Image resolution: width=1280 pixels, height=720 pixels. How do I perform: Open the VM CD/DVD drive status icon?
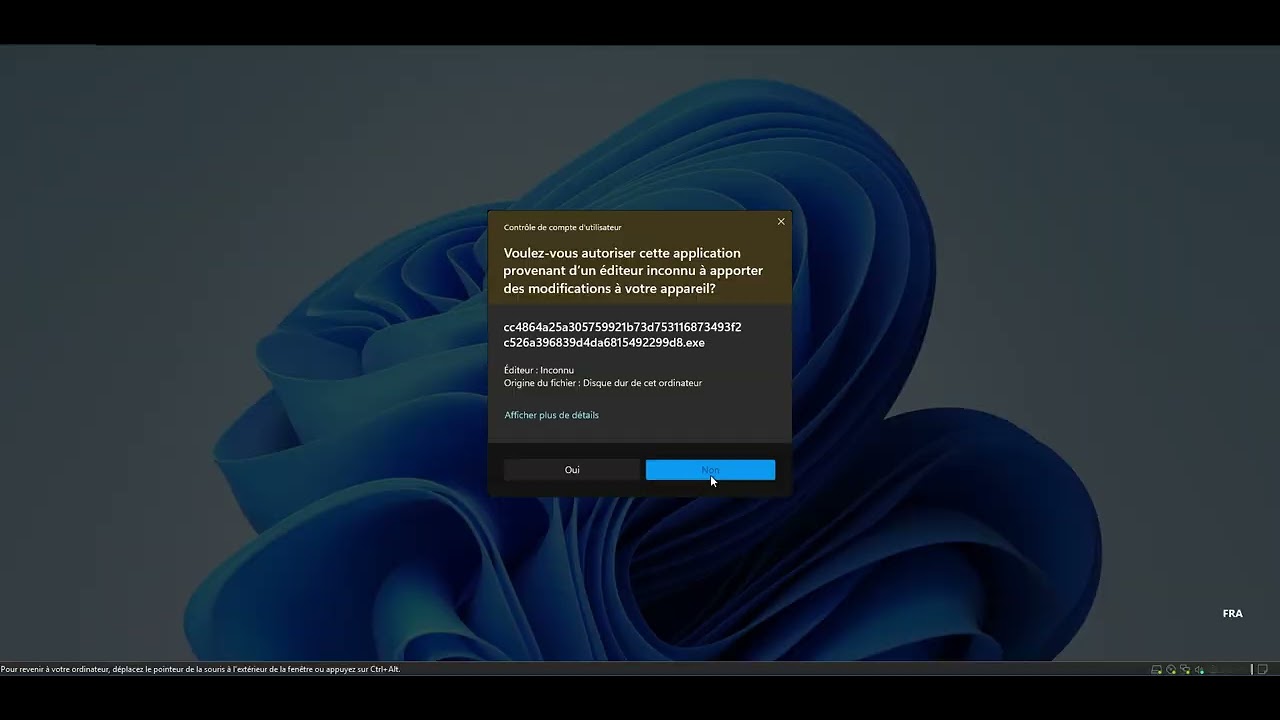point(1171,670)
